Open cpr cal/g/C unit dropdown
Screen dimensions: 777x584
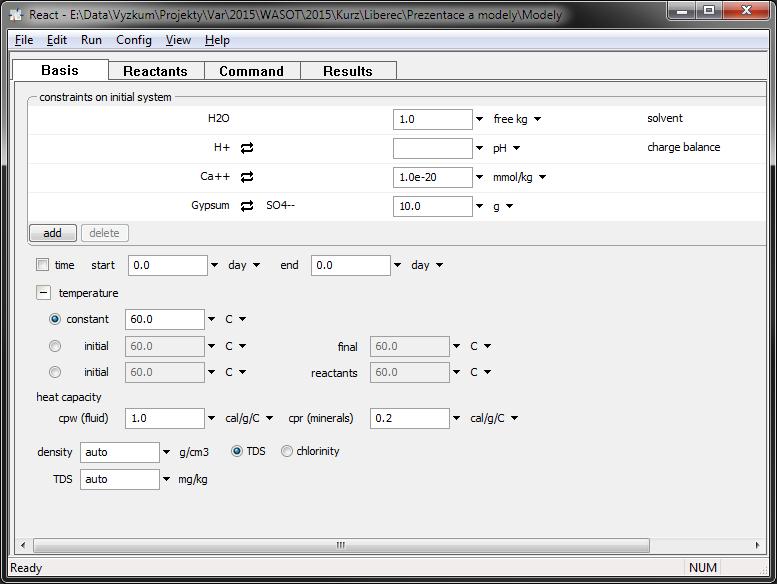pos(514,418)
